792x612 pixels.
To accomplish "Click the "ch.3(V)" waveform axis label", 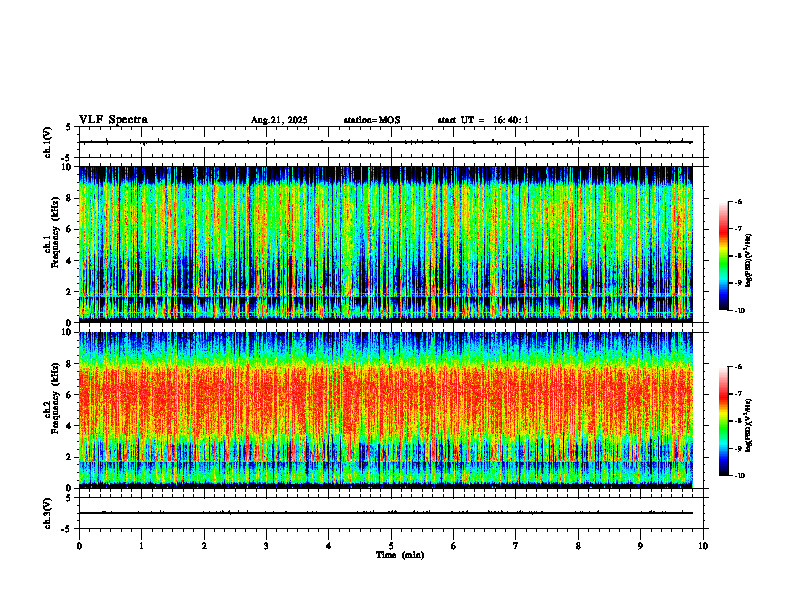I will 47,513.
